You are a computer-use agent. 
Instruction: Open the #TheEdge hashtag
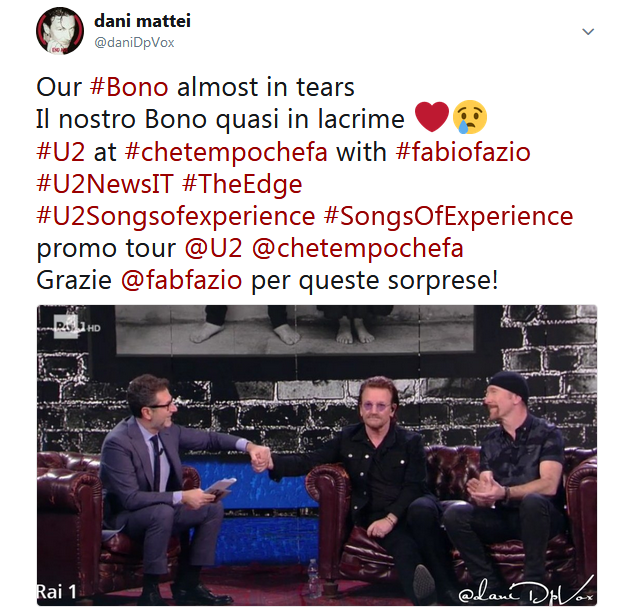(242, 184)
